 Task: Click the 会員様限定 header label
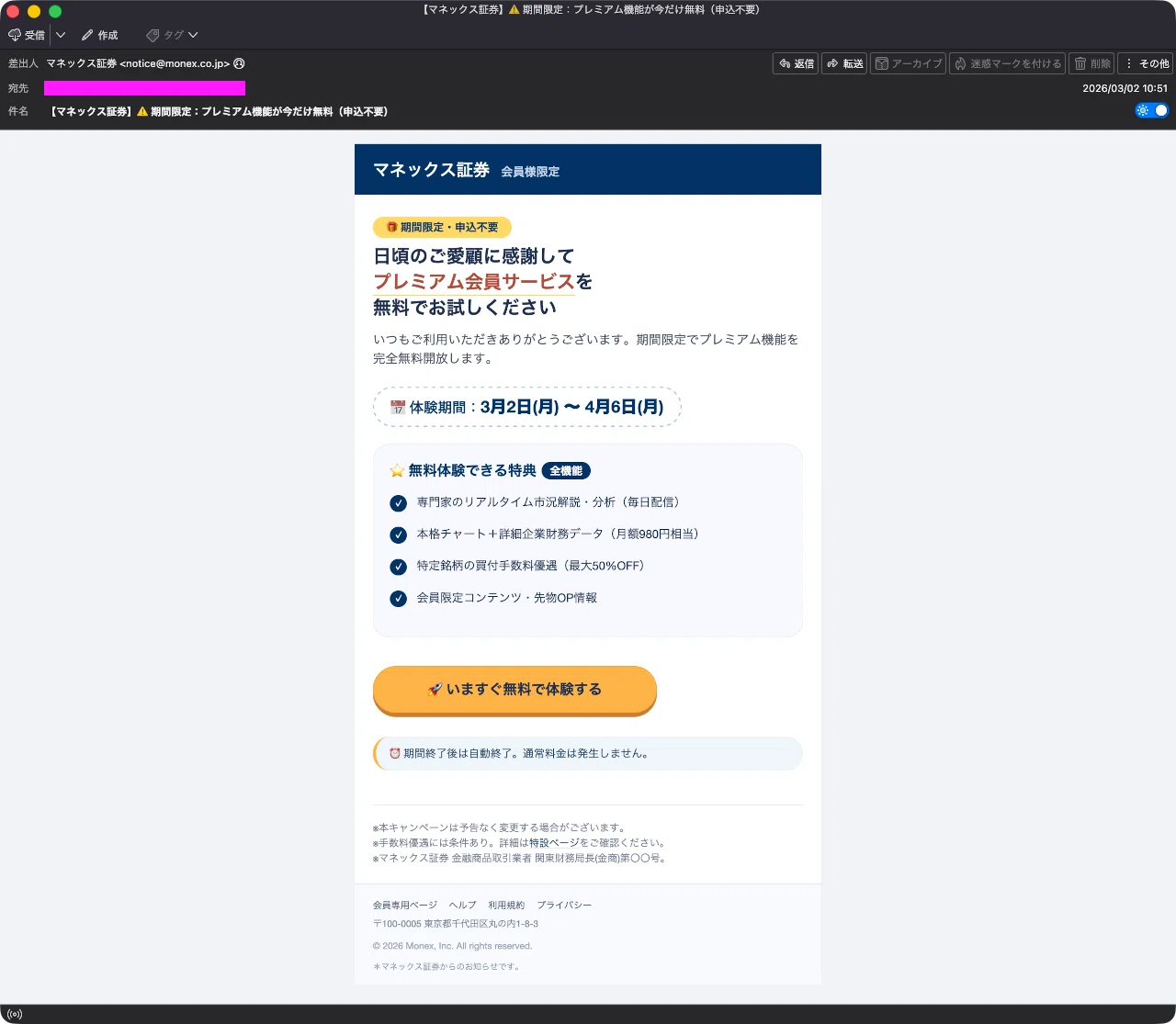pyautogui.click(x=530, y=172)
